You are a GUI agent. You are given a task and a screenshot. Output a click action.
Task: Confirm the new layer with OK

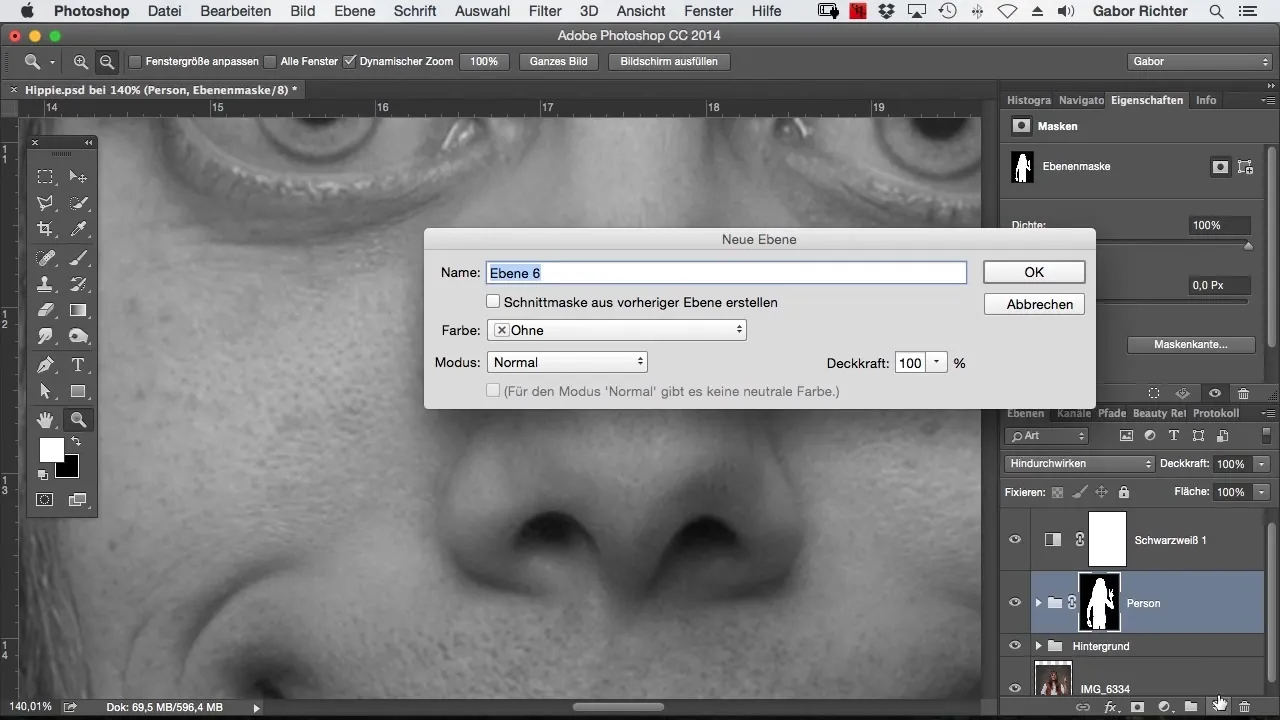[1034, 272]
